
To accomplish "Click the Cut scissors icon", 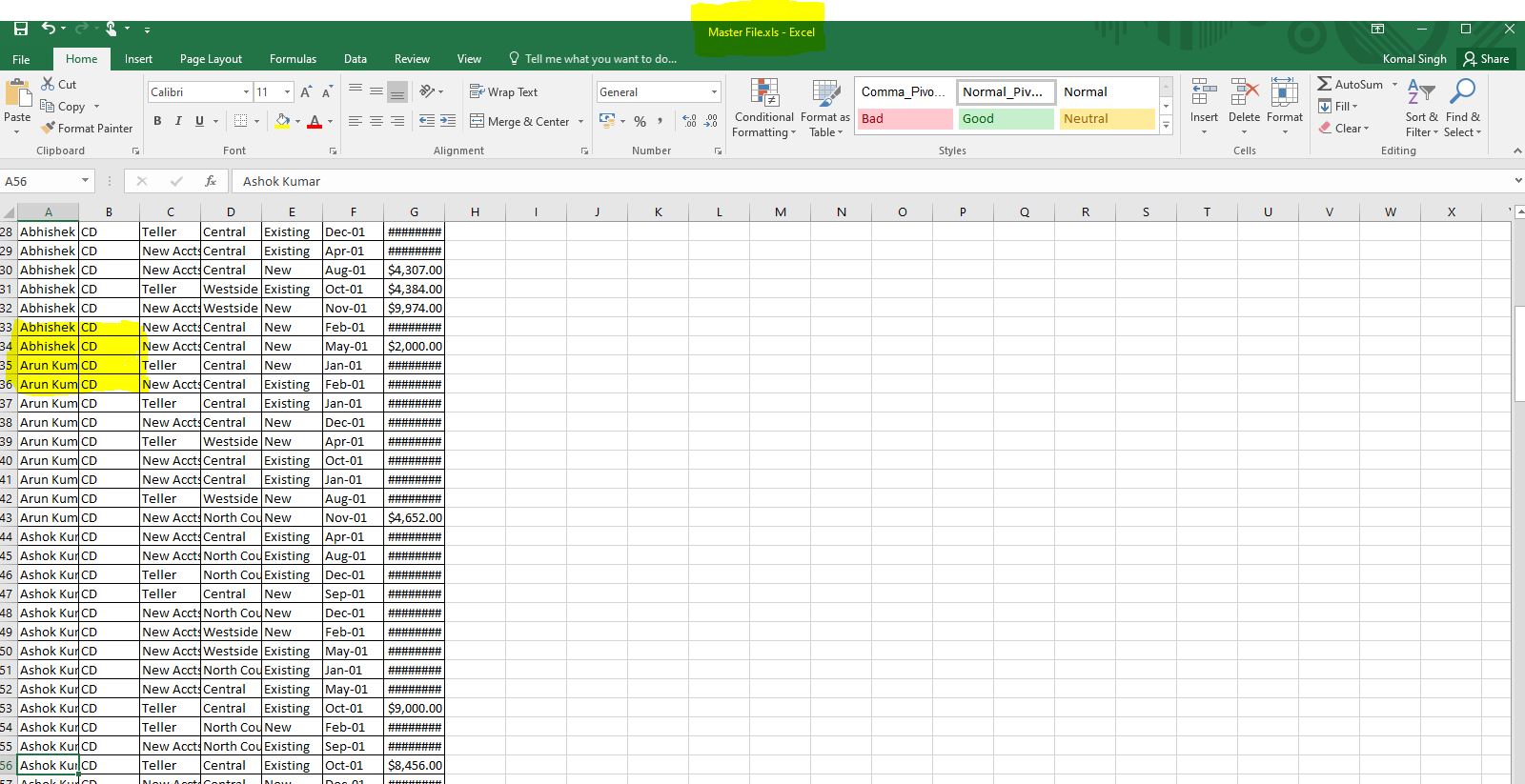I will (x=48, y=84).
